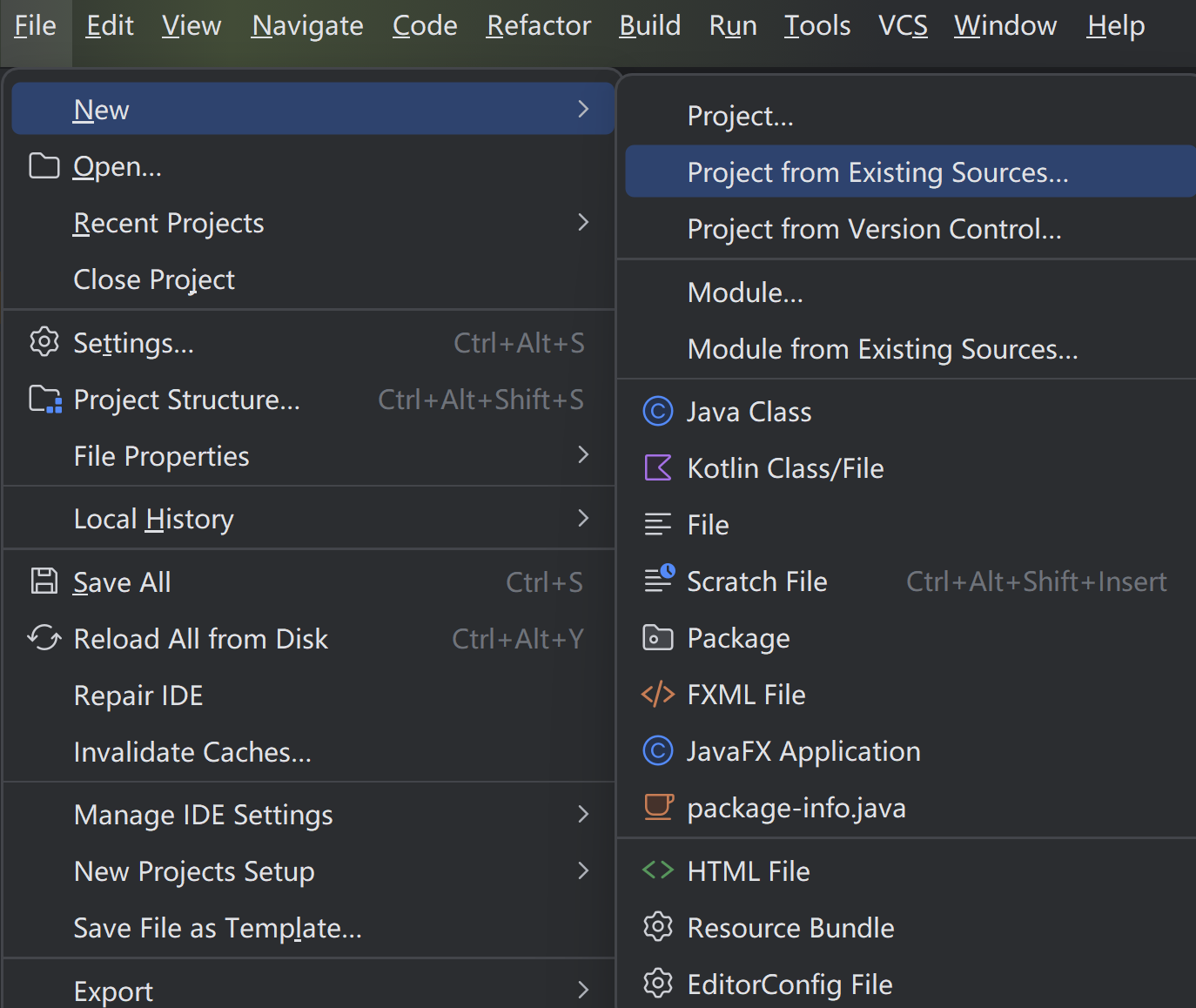Expand the Export submenu arrow
Screen dimensions: 1196x1008
(583, 990)
